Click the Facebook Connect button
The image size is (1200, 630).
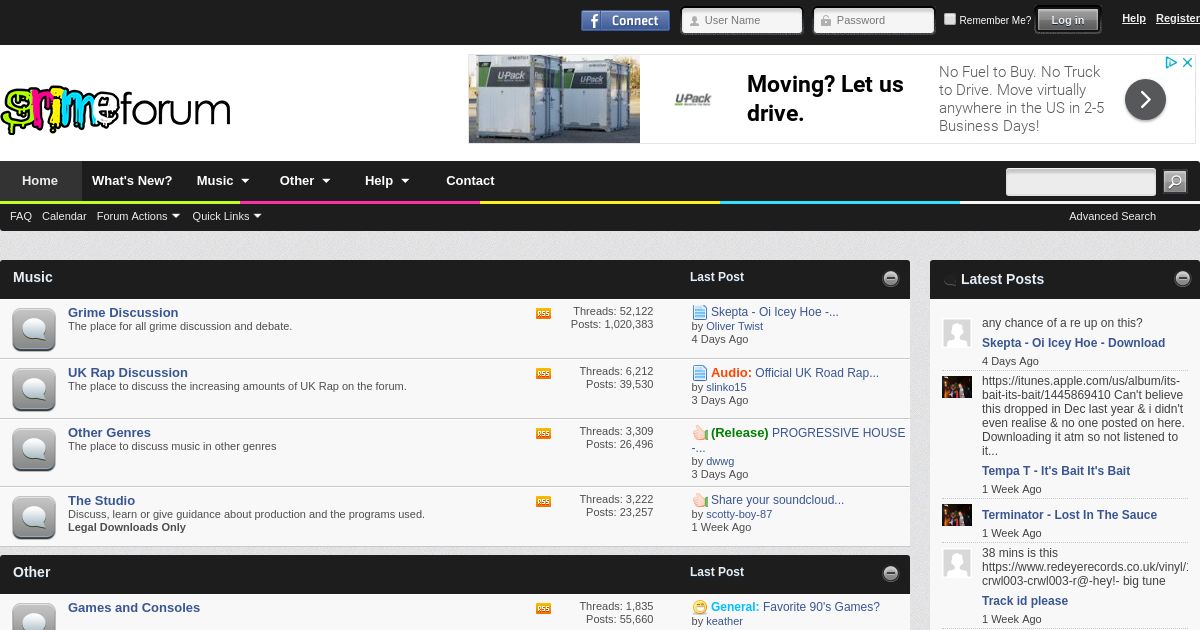tap(625, 20)
